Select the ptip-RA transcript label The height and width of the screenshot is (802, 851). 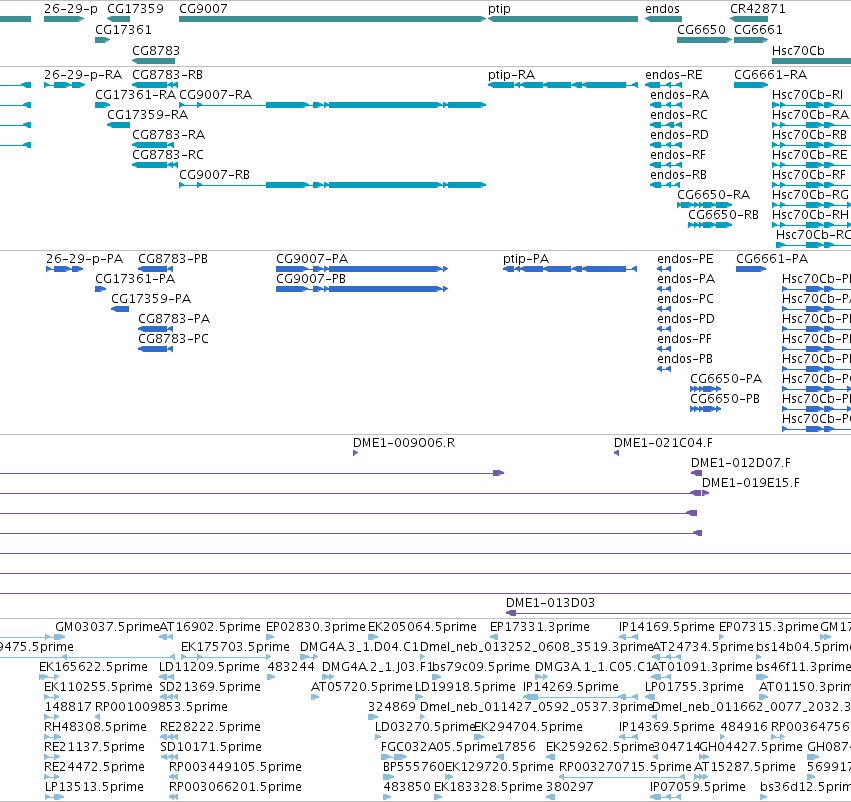pyautogui.click(x=511, y=75)
